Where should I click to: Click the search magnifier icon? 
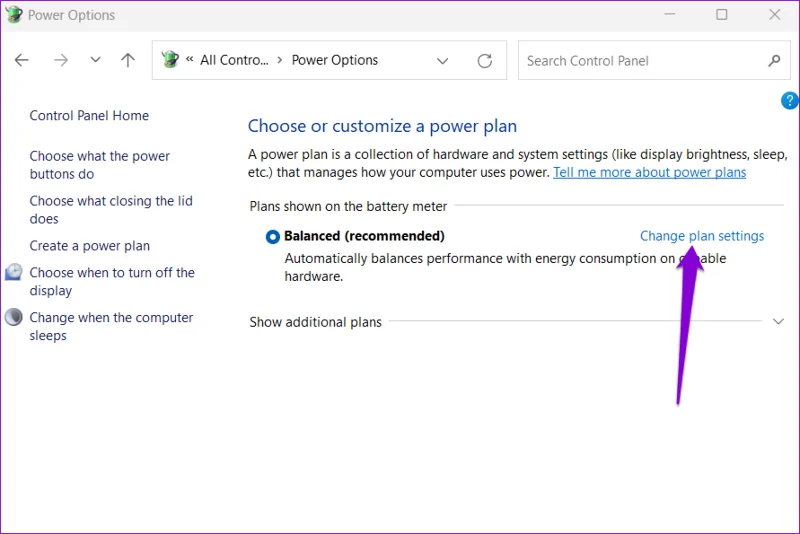(774, 61)
